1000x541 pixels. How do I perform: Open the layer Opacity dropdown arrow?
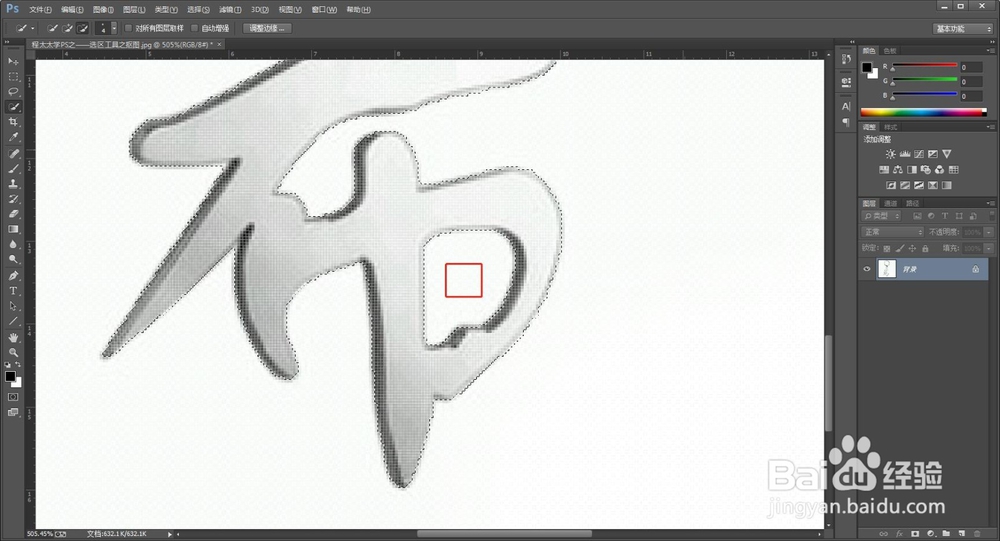(989, 232)
